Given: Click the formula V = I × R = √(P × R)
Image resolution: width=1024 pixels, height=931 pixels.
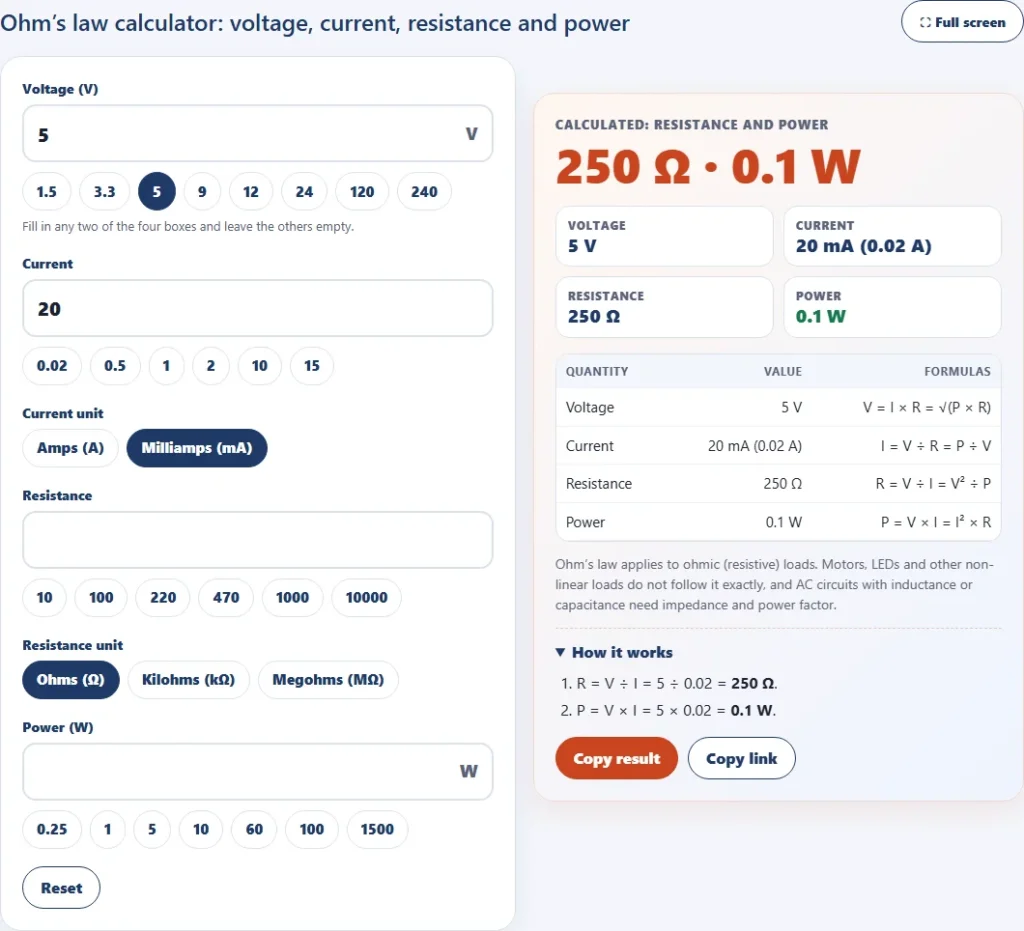Looking at the screenshot, I should tap(927, 407).
